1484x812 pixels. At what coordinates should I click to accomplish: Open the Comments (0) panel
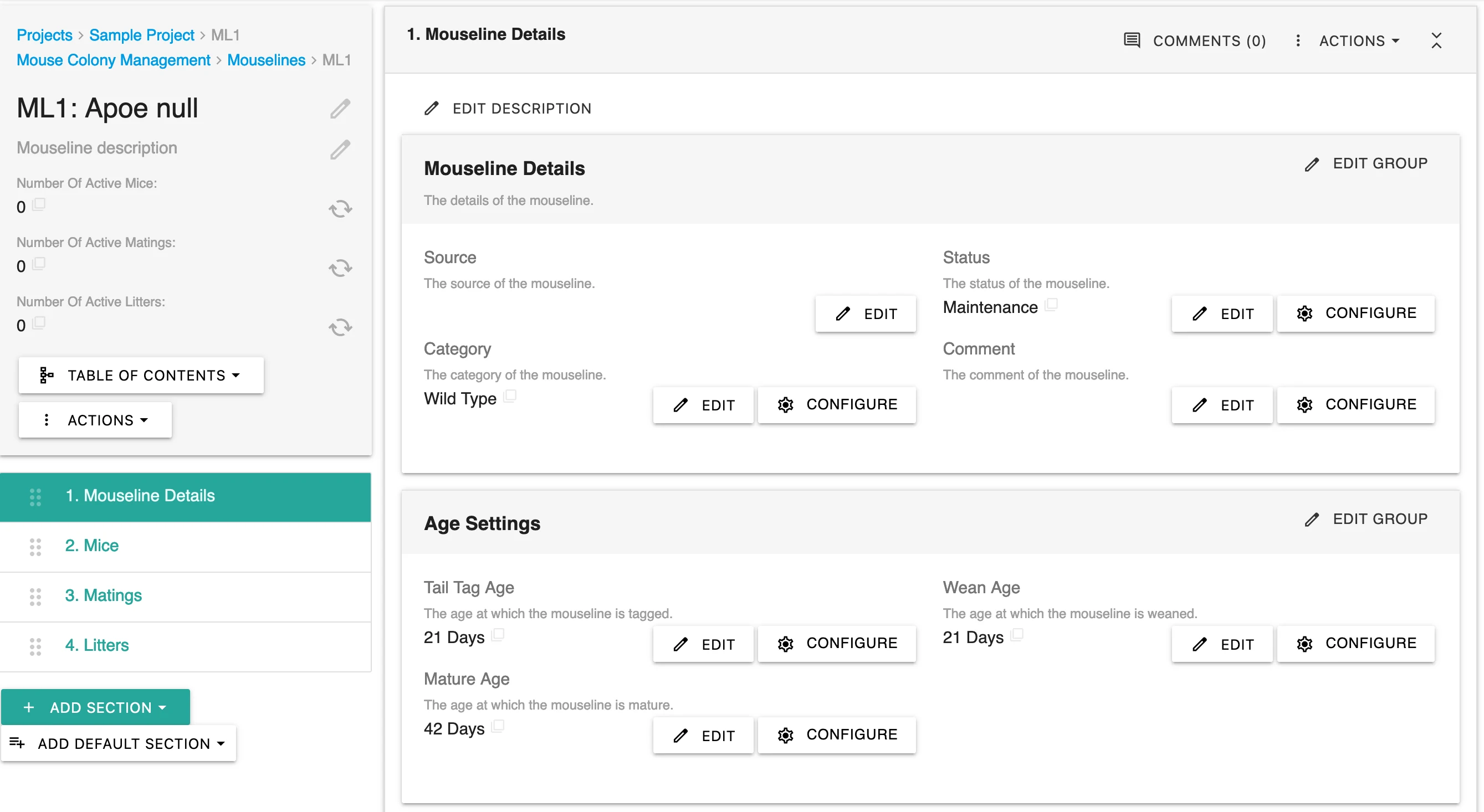pos(1195,41)
